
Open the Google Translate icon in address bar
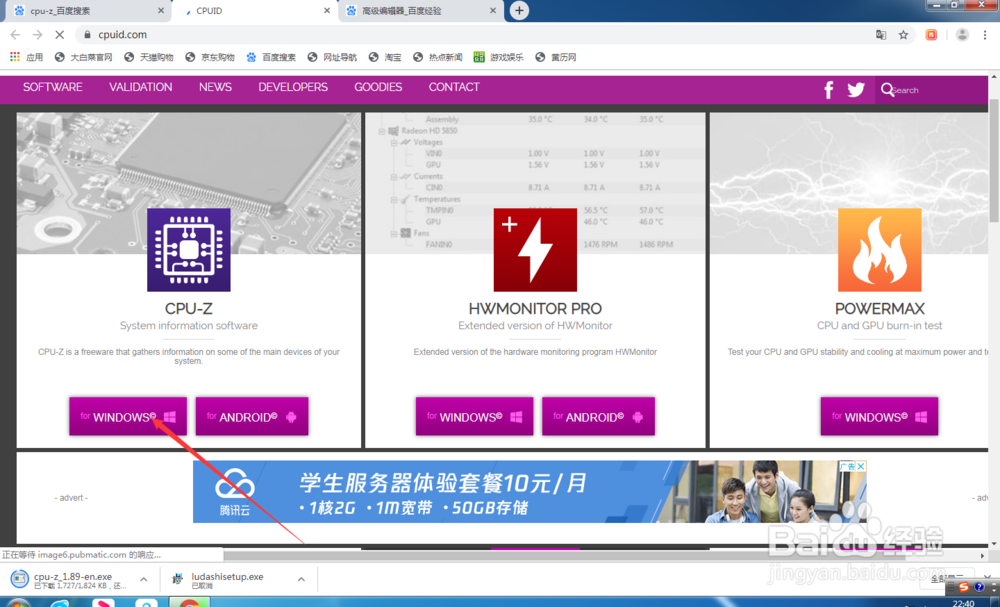coord(881,34)
